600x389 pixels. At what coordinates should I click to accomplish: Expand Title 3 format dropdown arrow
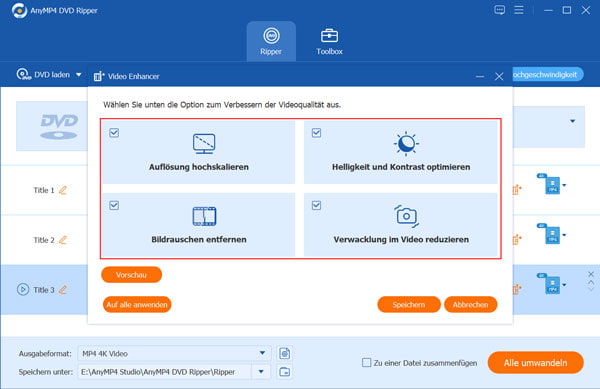point(564,285)
